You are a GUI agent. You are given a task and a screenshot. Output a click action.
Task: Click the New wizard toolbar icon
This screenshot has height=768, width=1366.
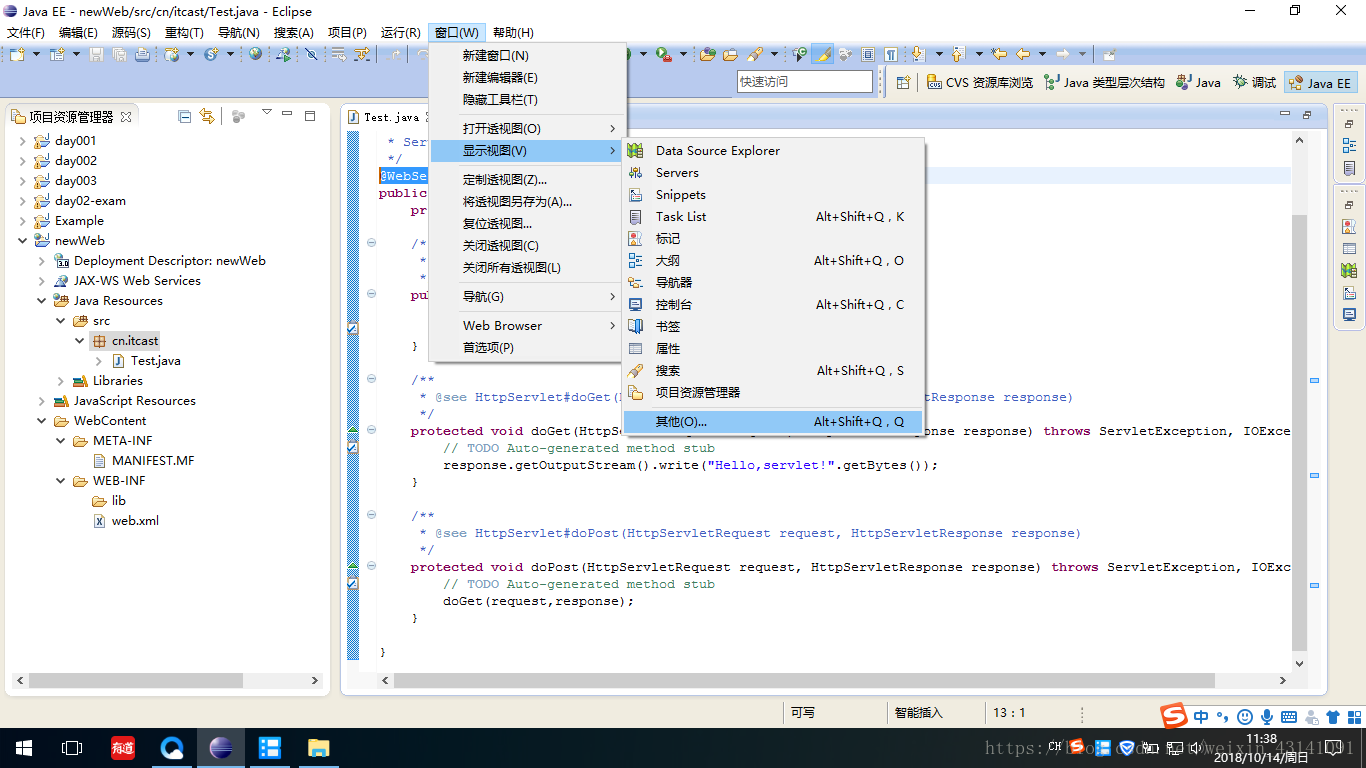pos(17,54)
